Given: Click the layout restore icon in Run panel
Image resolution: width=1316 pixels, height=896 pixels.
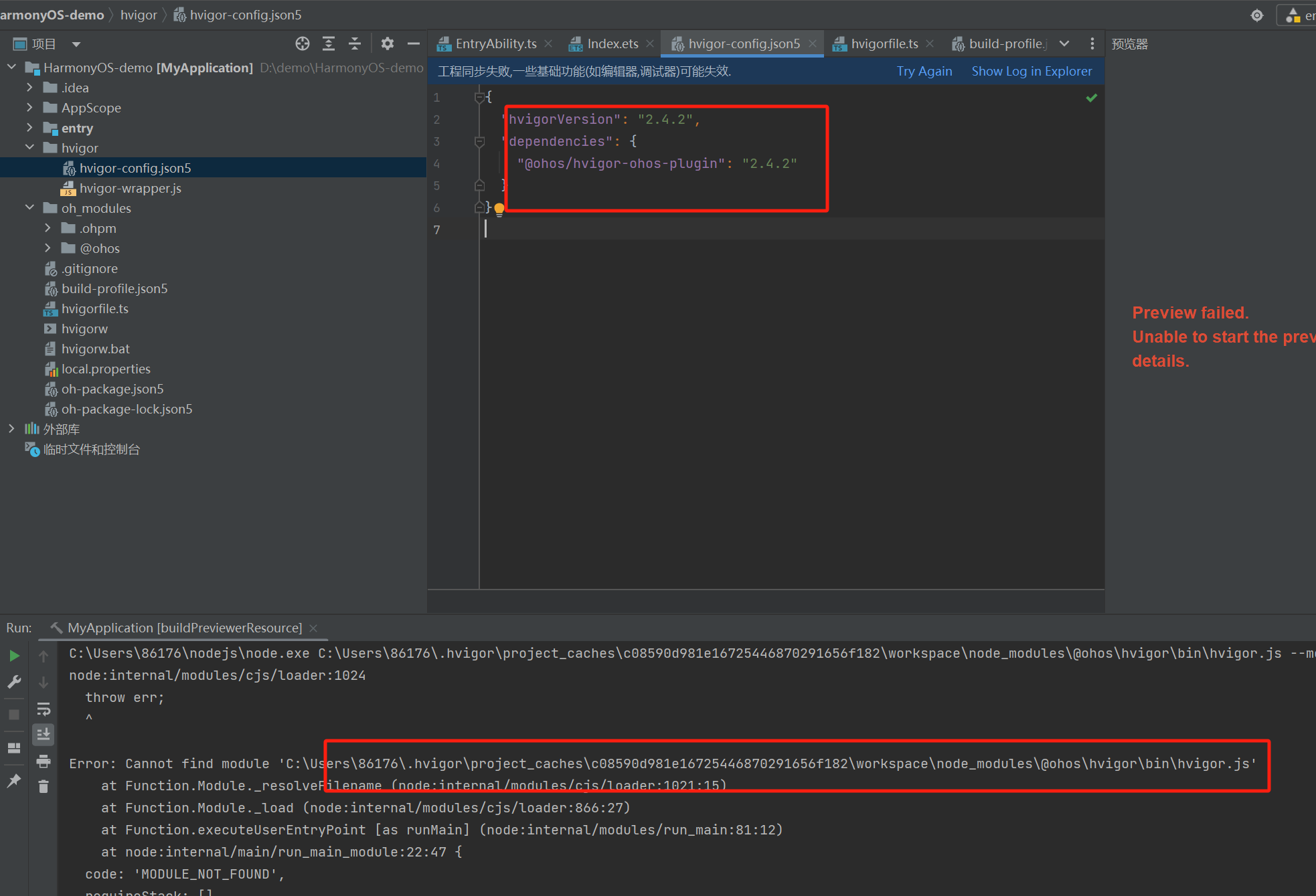Looking at the screenshot, I should 14,748.
